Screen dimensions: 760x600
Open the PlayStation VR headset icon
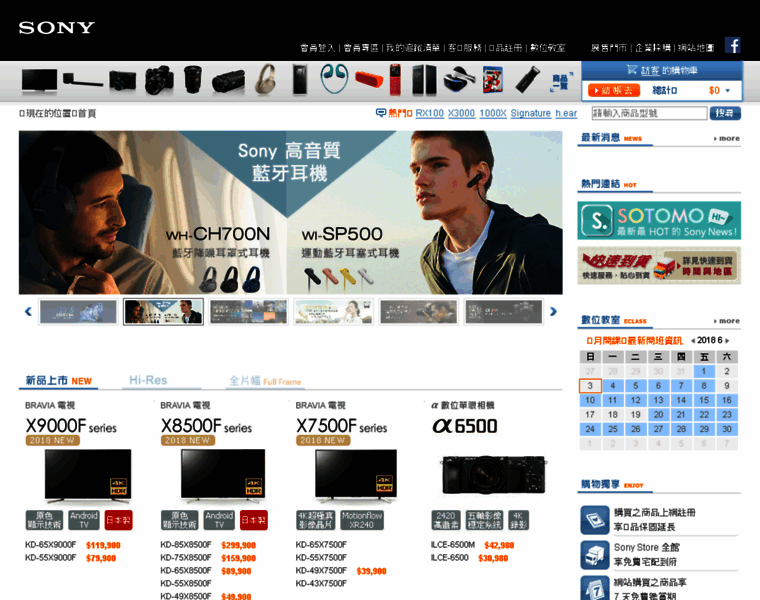coord(460,80)
